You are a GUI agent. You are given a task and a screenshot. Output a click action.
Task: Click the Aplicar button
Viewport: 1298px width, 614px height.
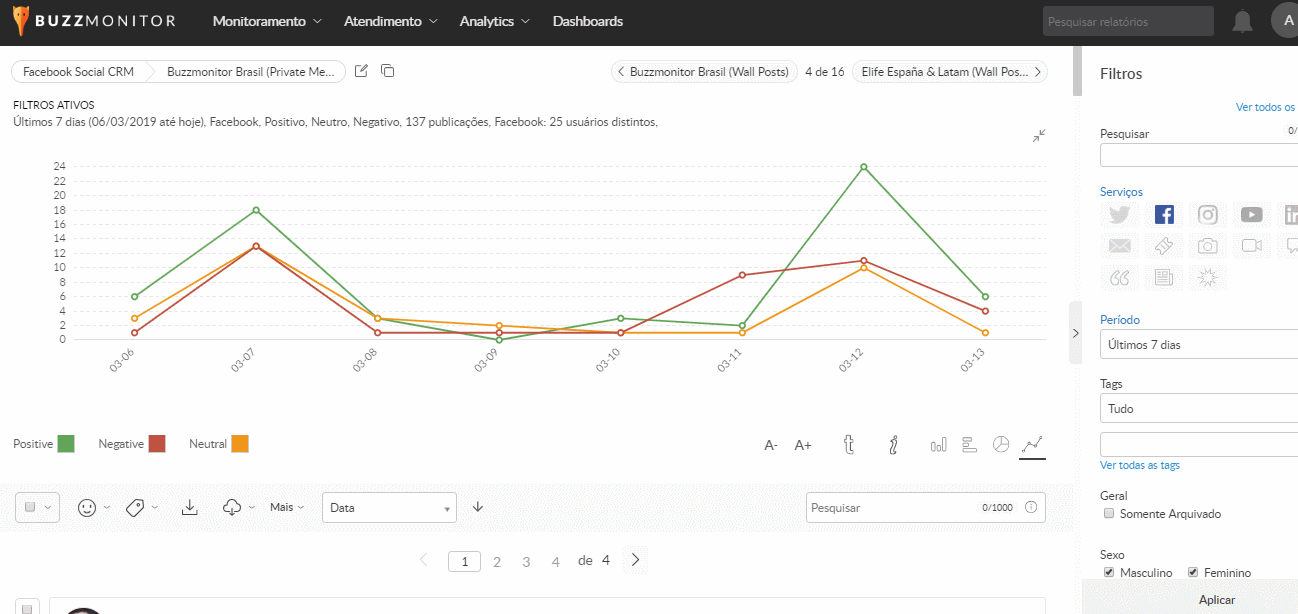pyautogui.click(x=1216, y=599)
